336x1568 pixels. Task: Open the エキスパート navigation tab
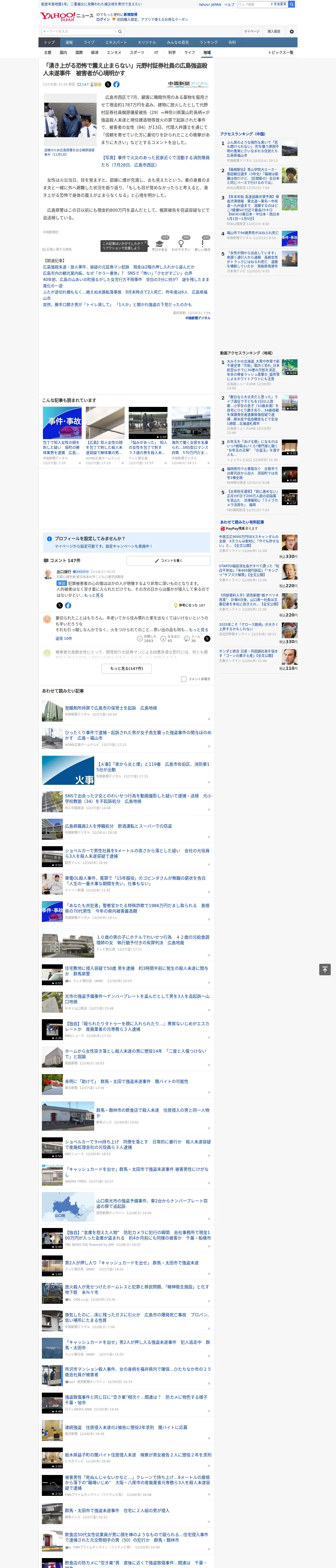pyautogui.click(x=116, y=43)
